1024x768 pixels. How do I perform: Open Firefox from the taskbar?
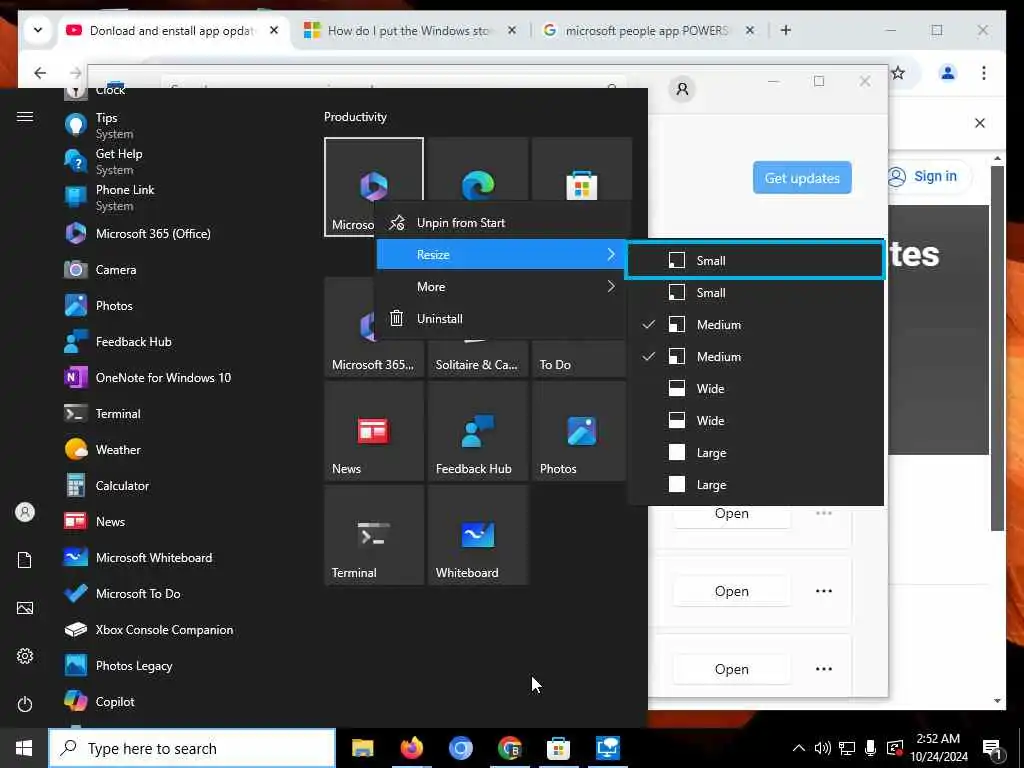click(x=411, y=748)
